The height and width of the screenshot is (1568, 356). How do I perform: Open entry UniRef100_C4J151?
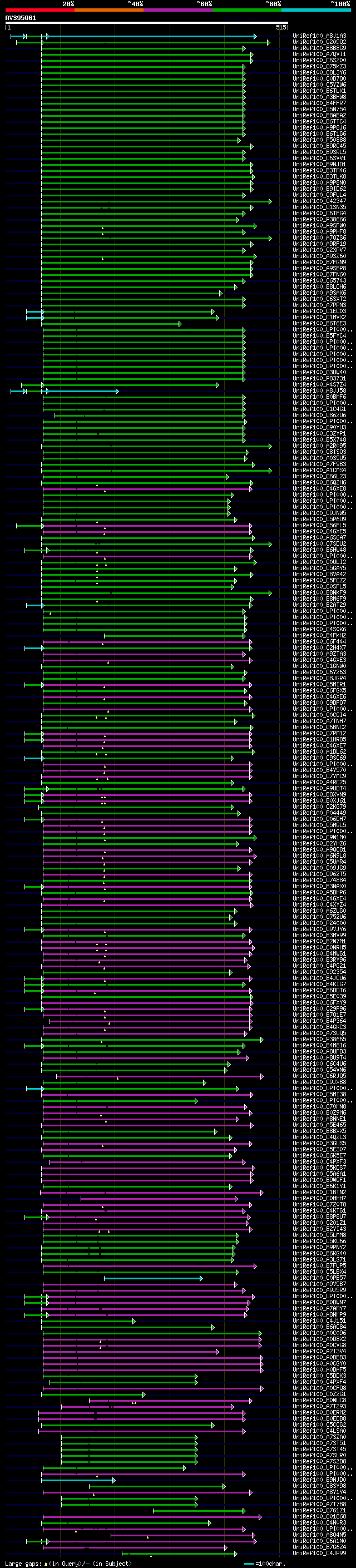coord(319,1320)
